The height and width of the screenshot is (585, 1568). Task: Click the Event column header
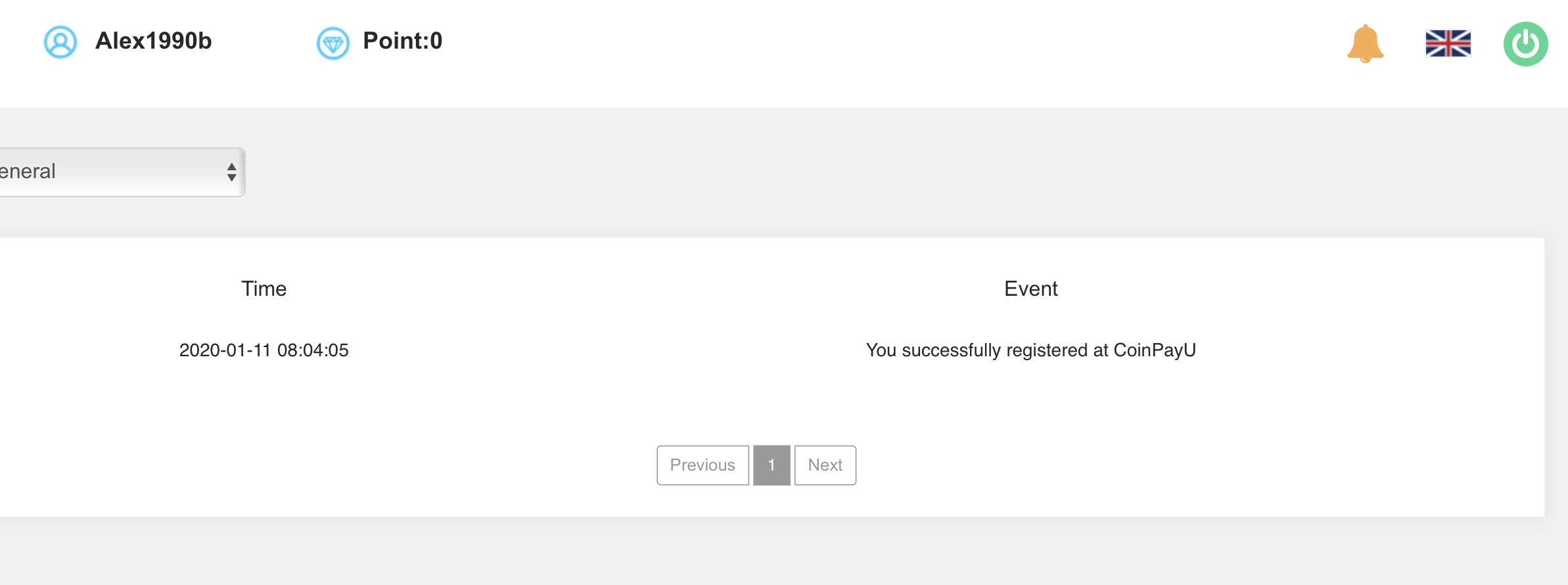click(x=1030, y=289)
